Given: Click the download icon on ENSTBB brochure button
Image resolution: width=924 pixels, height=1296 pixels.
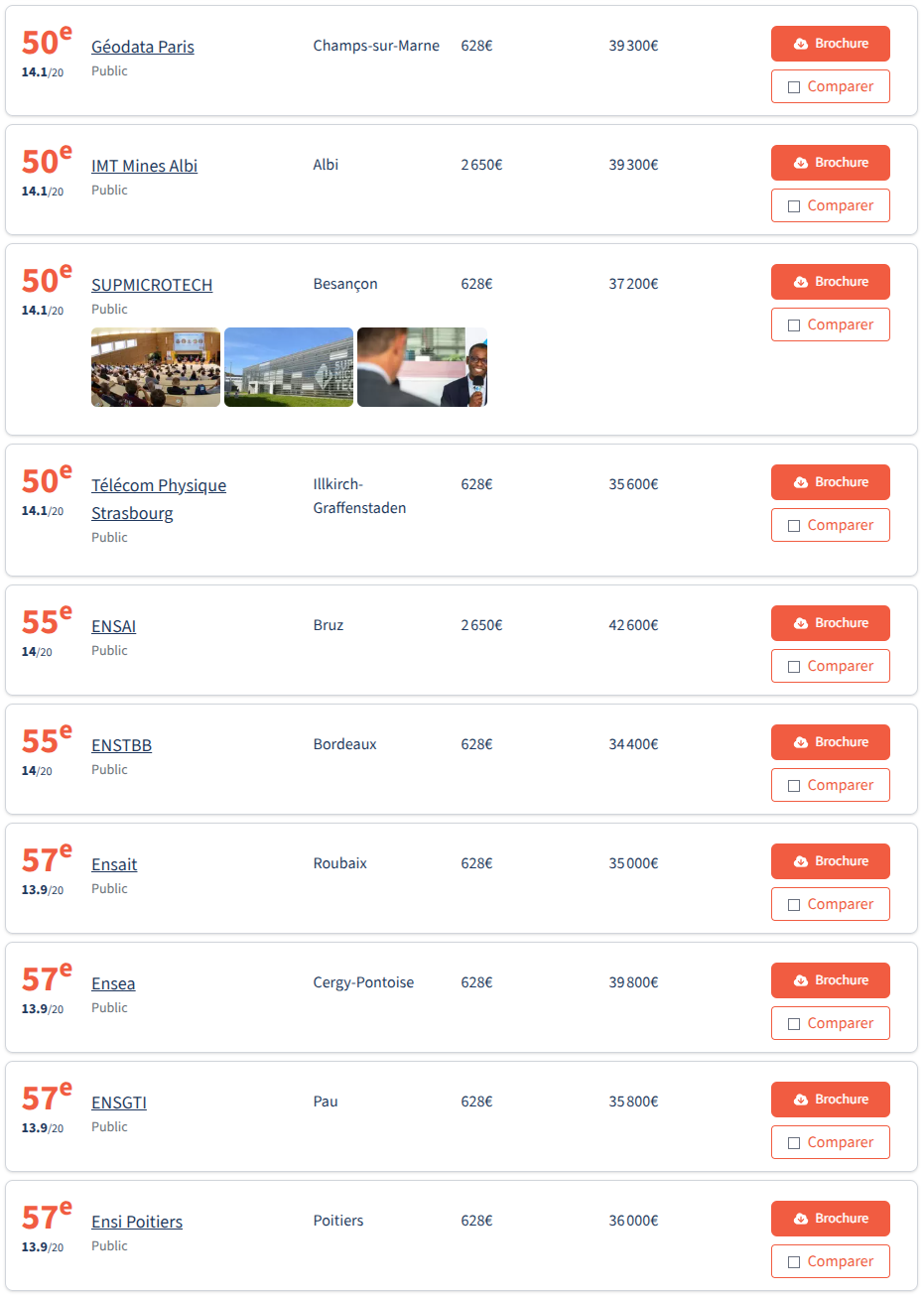Looking at the screenshot, I should (801, 742).
